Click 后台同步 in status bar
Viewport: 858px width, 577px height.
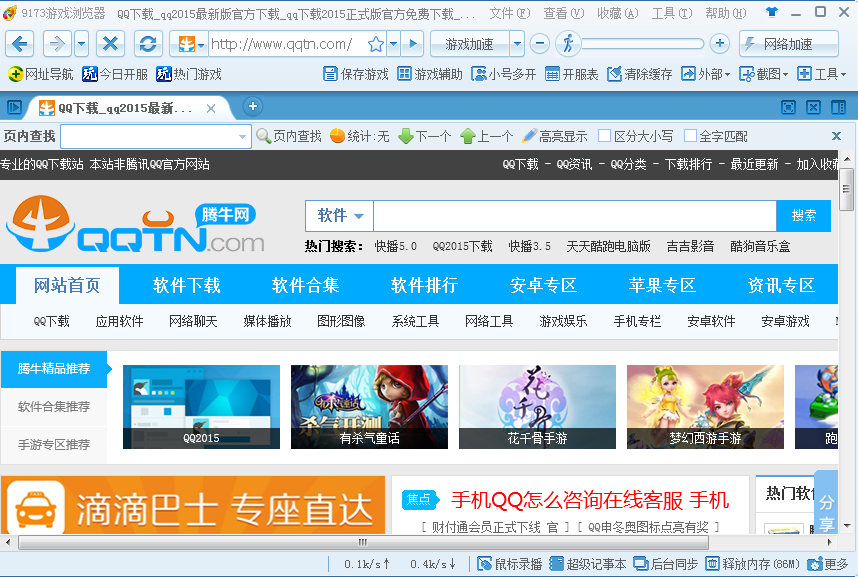pos(665,564)
